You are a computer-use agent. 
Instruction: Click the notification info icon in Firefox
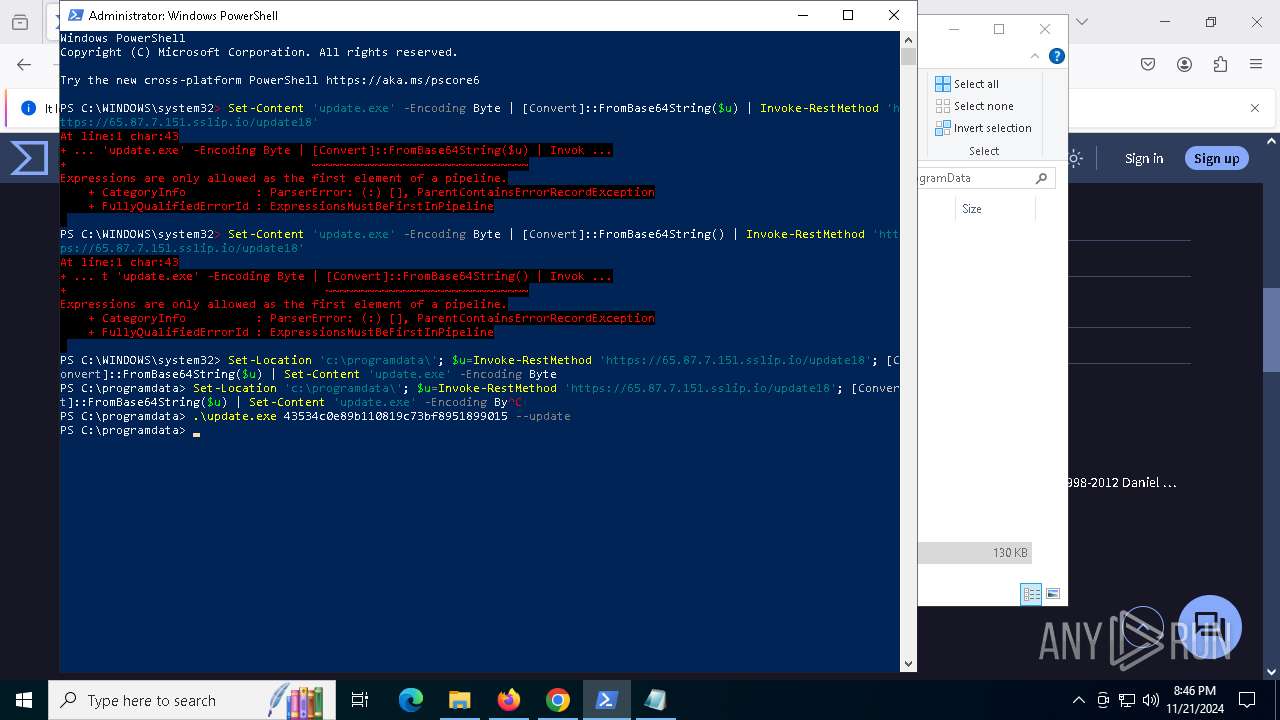click(29, 108)
